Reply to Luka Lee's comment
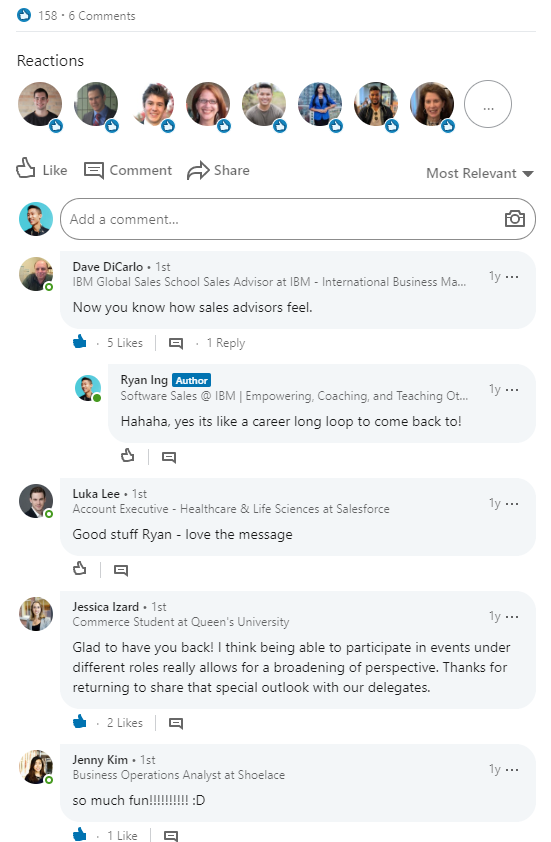551x842 pixels. click(x=121, y=570)
